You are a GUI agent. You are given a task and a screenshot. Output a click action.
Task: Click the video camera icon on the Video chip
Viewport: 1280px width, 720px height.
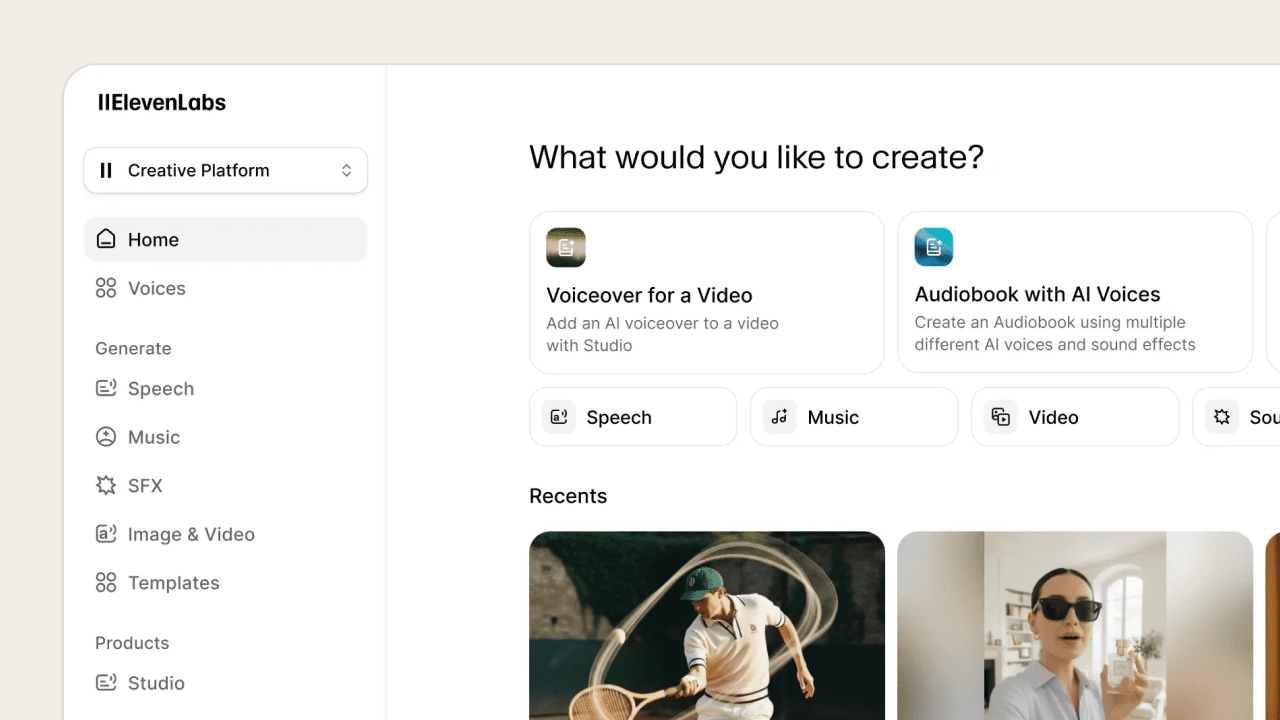point(1000,417)
